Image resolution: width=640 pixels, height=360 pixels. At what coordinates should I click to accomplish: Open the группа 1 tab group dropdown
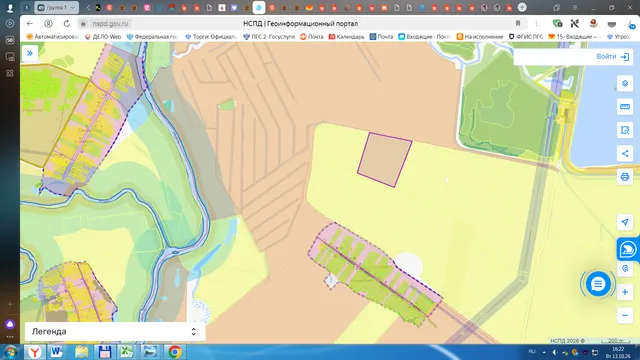[x=57, y=7]
